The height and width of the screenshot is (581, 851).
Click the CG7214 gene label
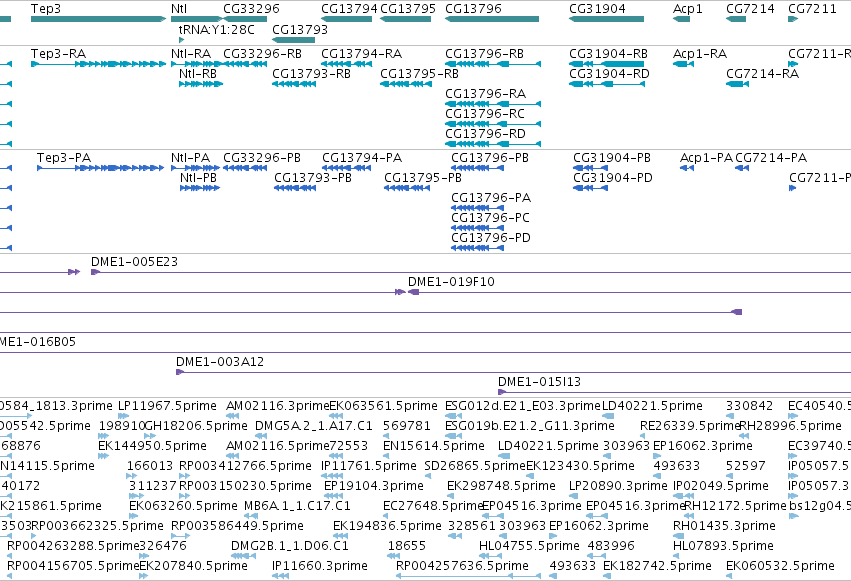750,9
